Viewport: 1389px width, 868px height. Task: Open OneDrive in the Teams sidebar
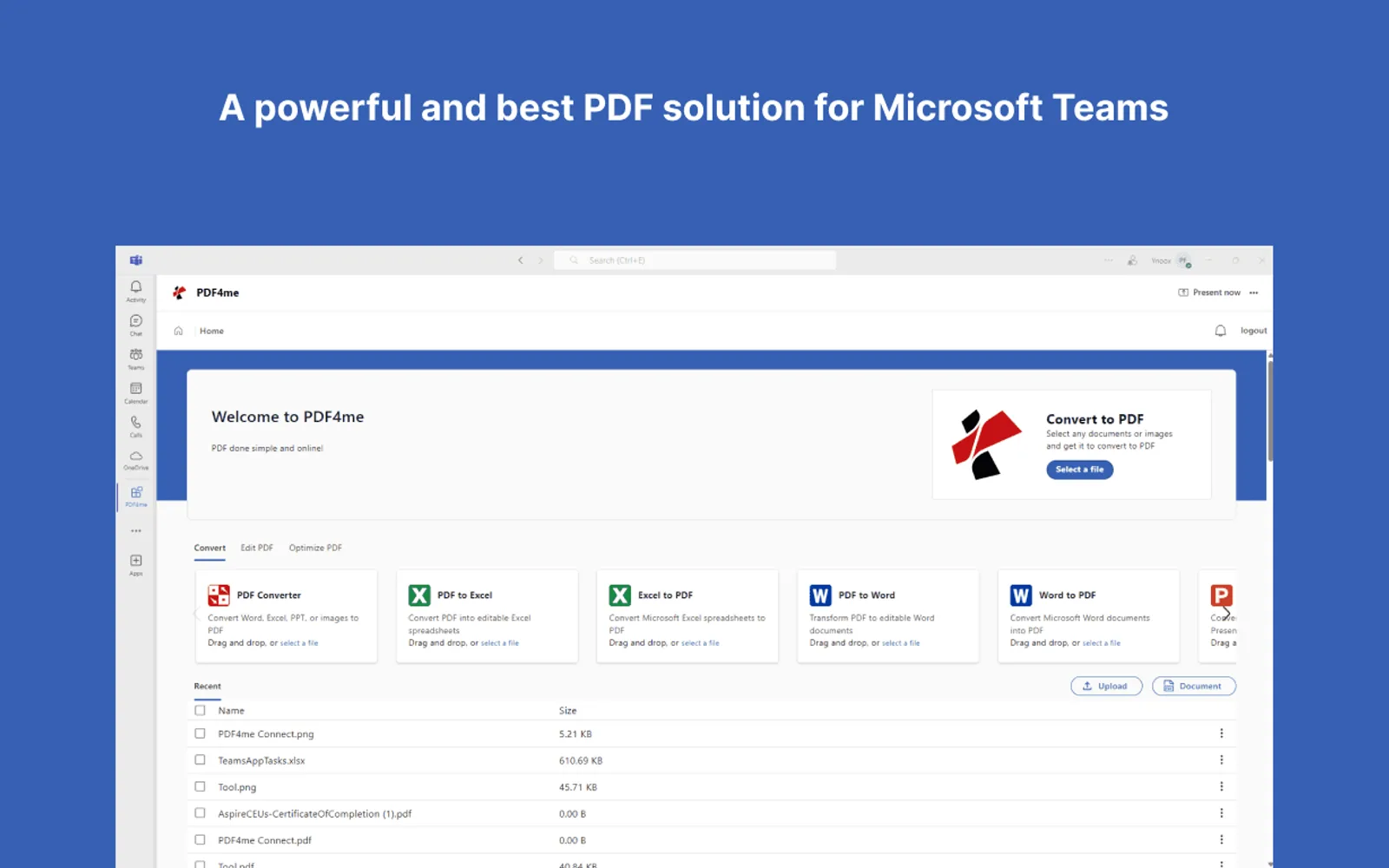coord(136,460)
